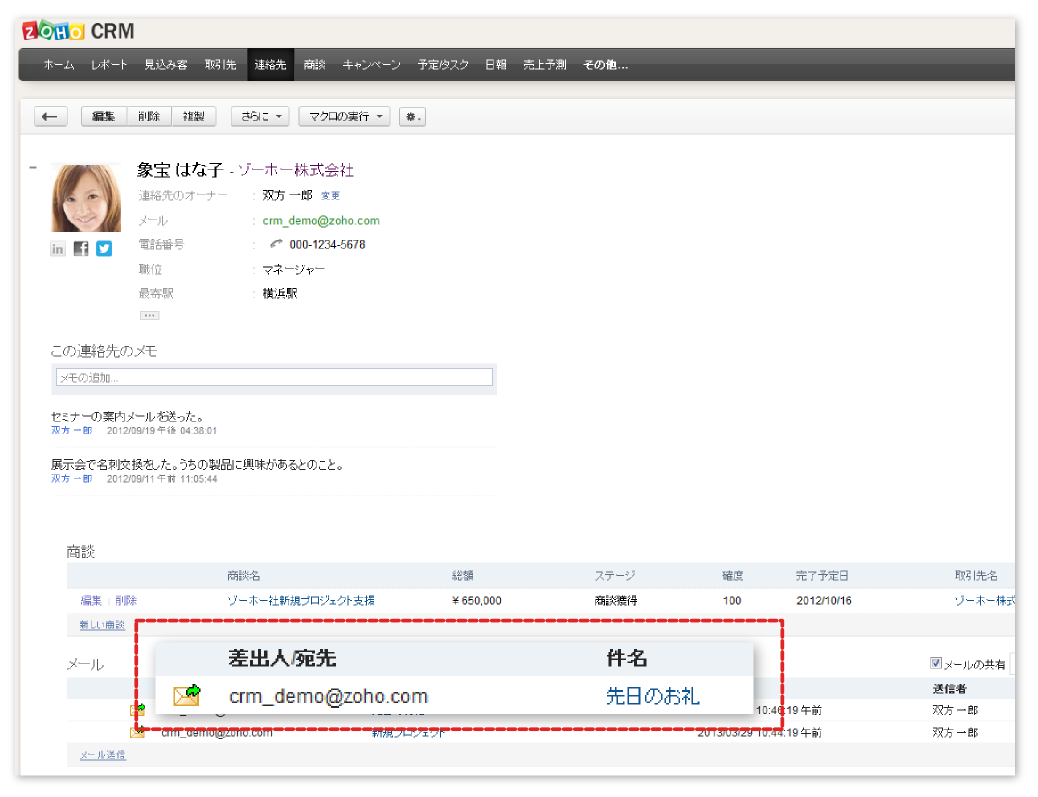Open the 取引先 tab
1038x797 pixels.
(220, 65)
